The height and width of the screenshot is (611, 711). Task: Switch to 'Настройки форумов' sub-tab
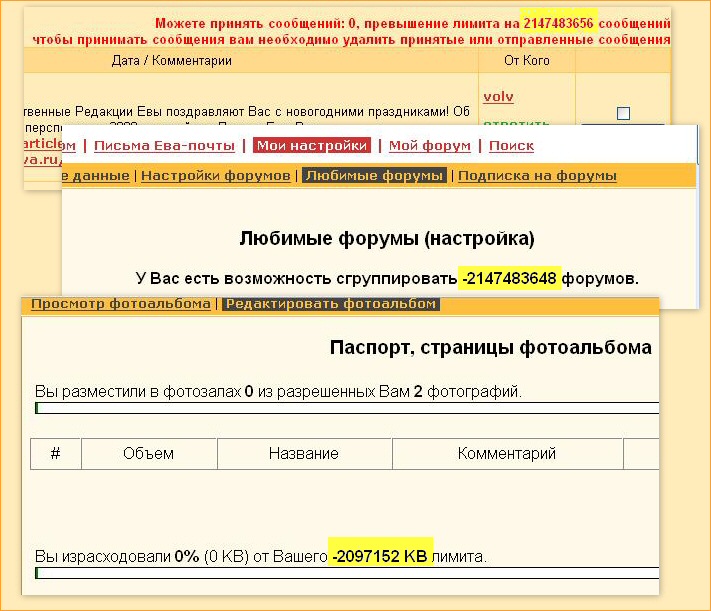pyautogui.click(x=215, y=176)
